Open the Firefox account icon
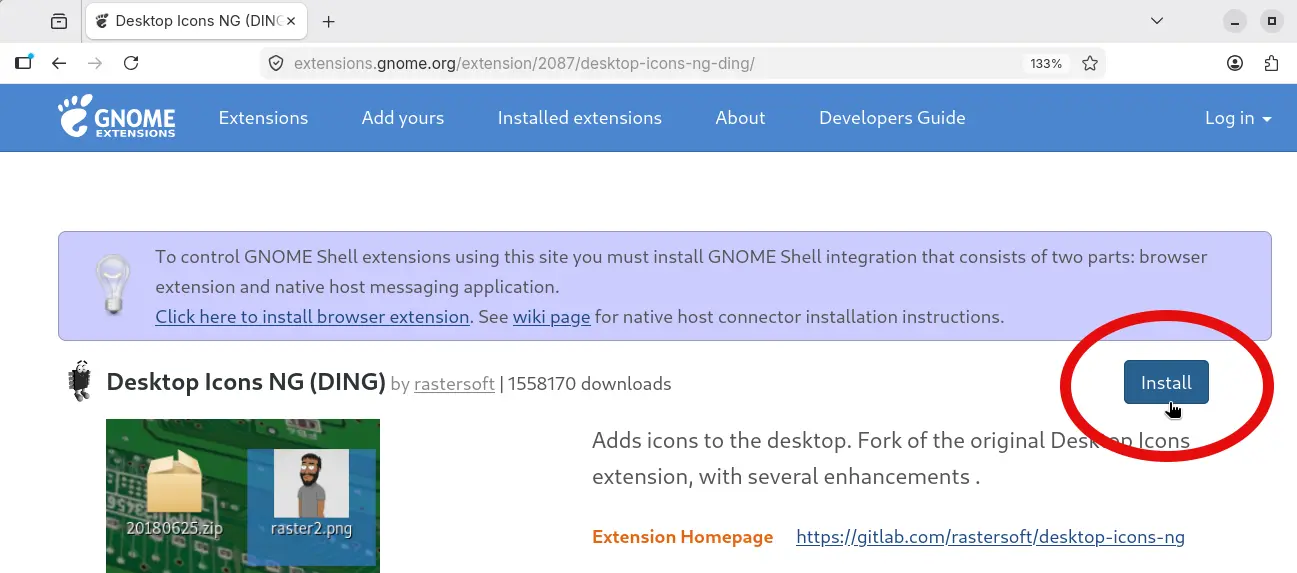Viewport: 1297px width, 573px height. (1235, 63)
